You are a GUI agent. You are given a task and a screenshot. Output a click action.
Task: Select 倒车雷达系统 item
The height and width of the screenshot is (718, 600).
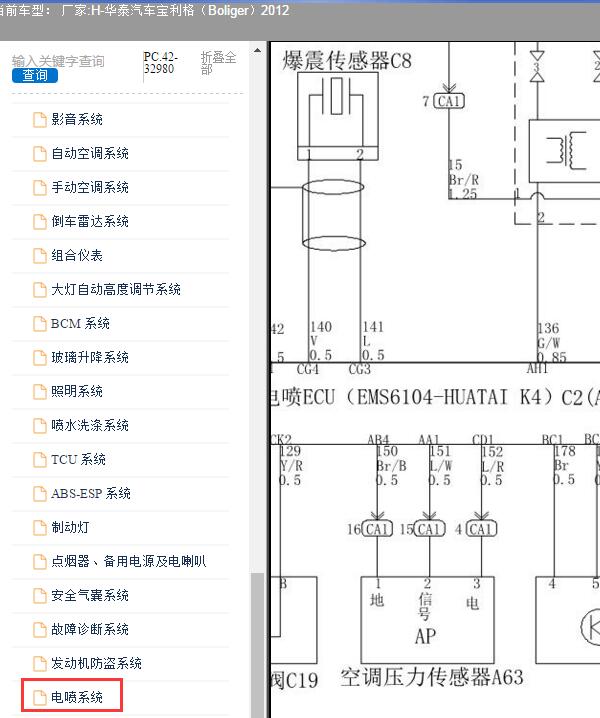(x=90, y=221)
